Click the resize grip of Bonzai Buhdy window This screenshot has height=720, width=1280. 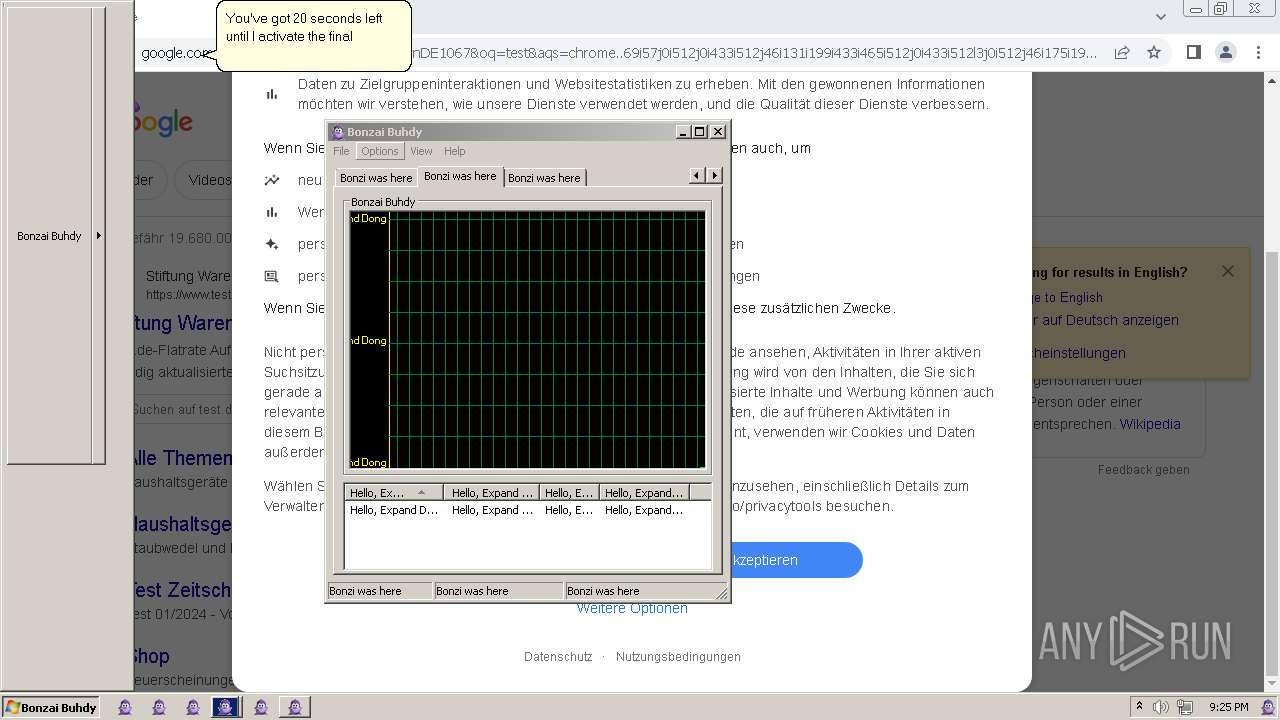(x=722, y=593)
